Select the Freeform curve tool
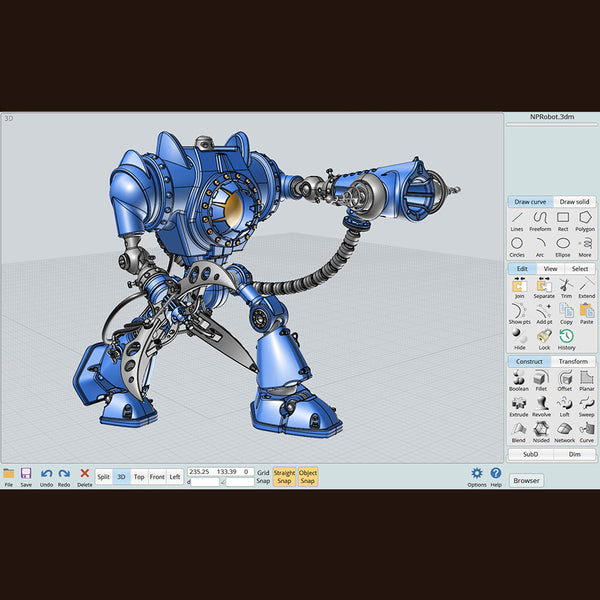This screenshot has width=600, height=600. click(540, 220)
